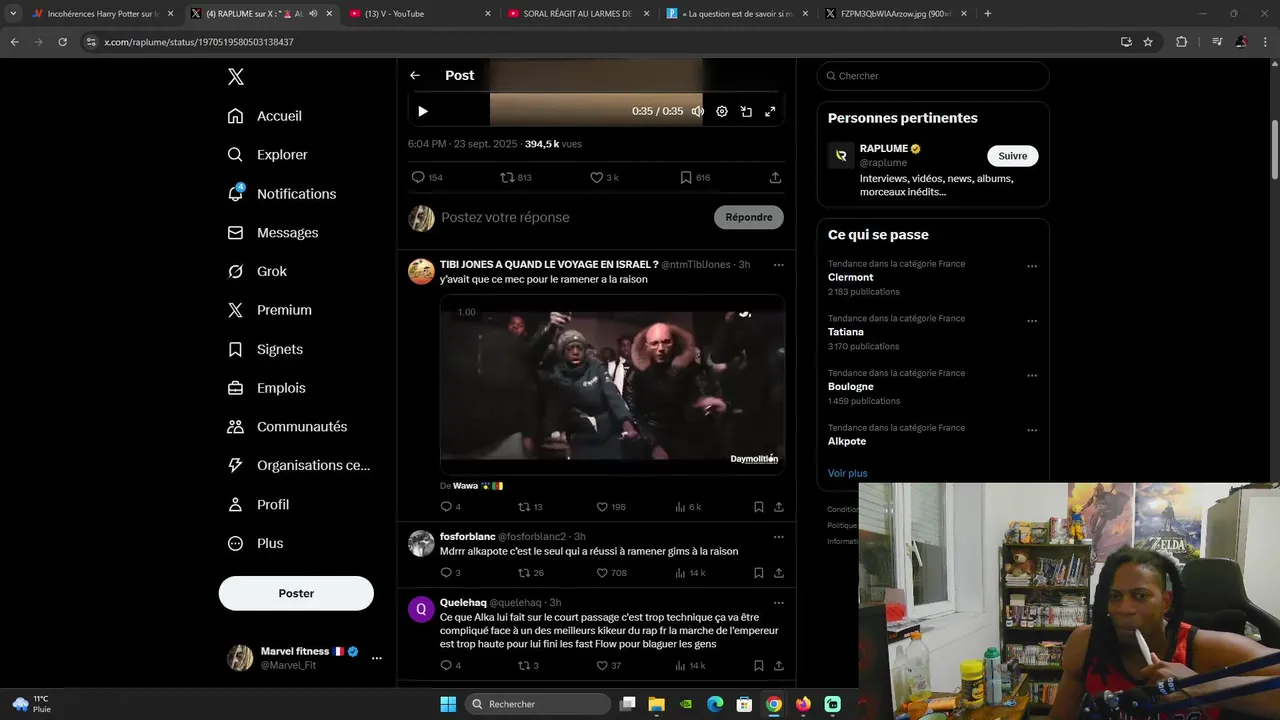
Task: Like TIBI JONES reply with 196 likes
Action: pos(611,507)
